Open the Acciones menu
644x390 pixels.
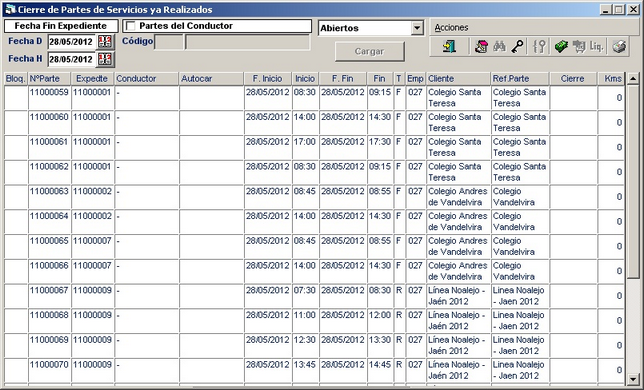coord(451,28)
